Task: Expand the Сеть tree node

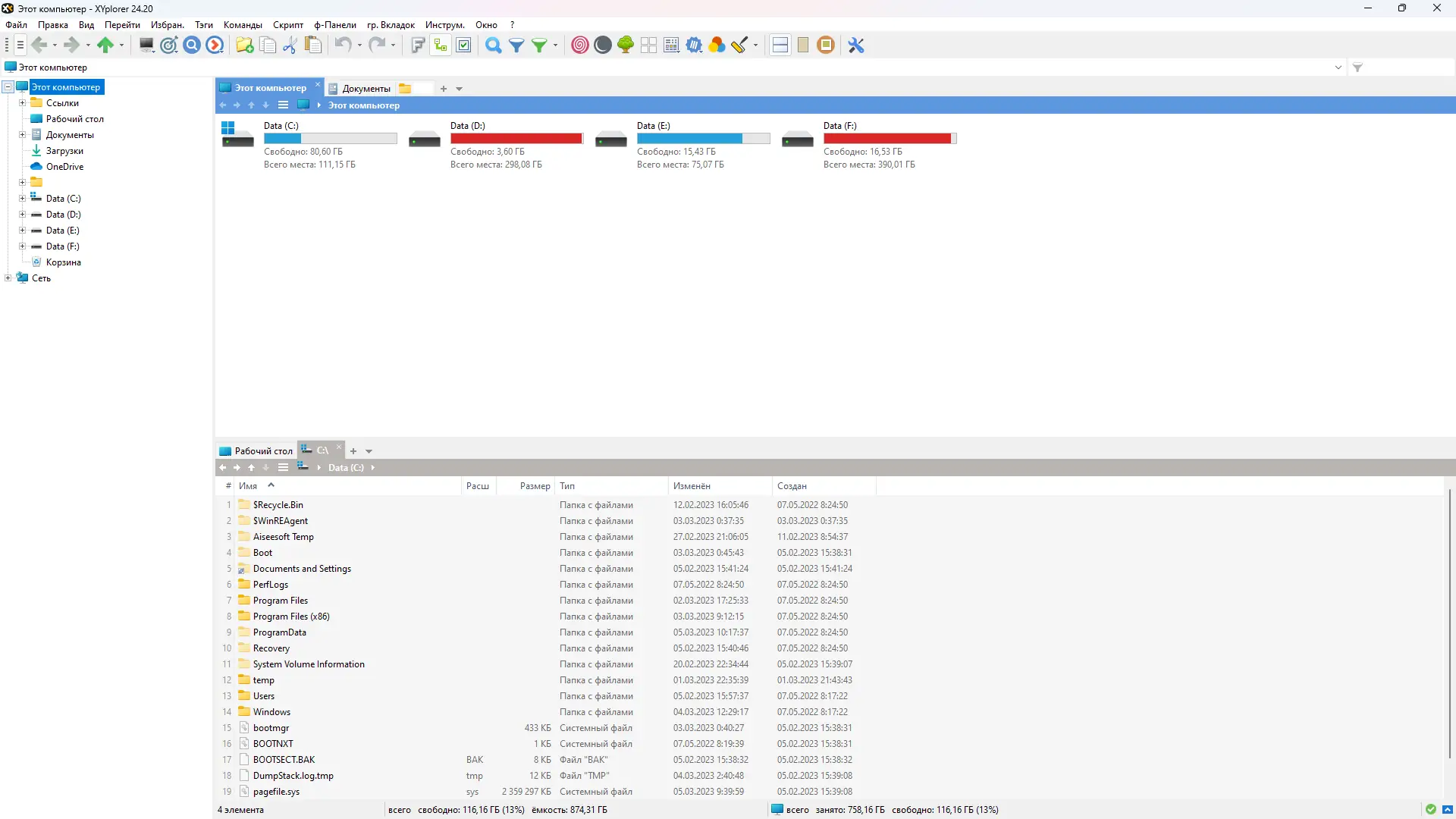Action: (8, 278)
